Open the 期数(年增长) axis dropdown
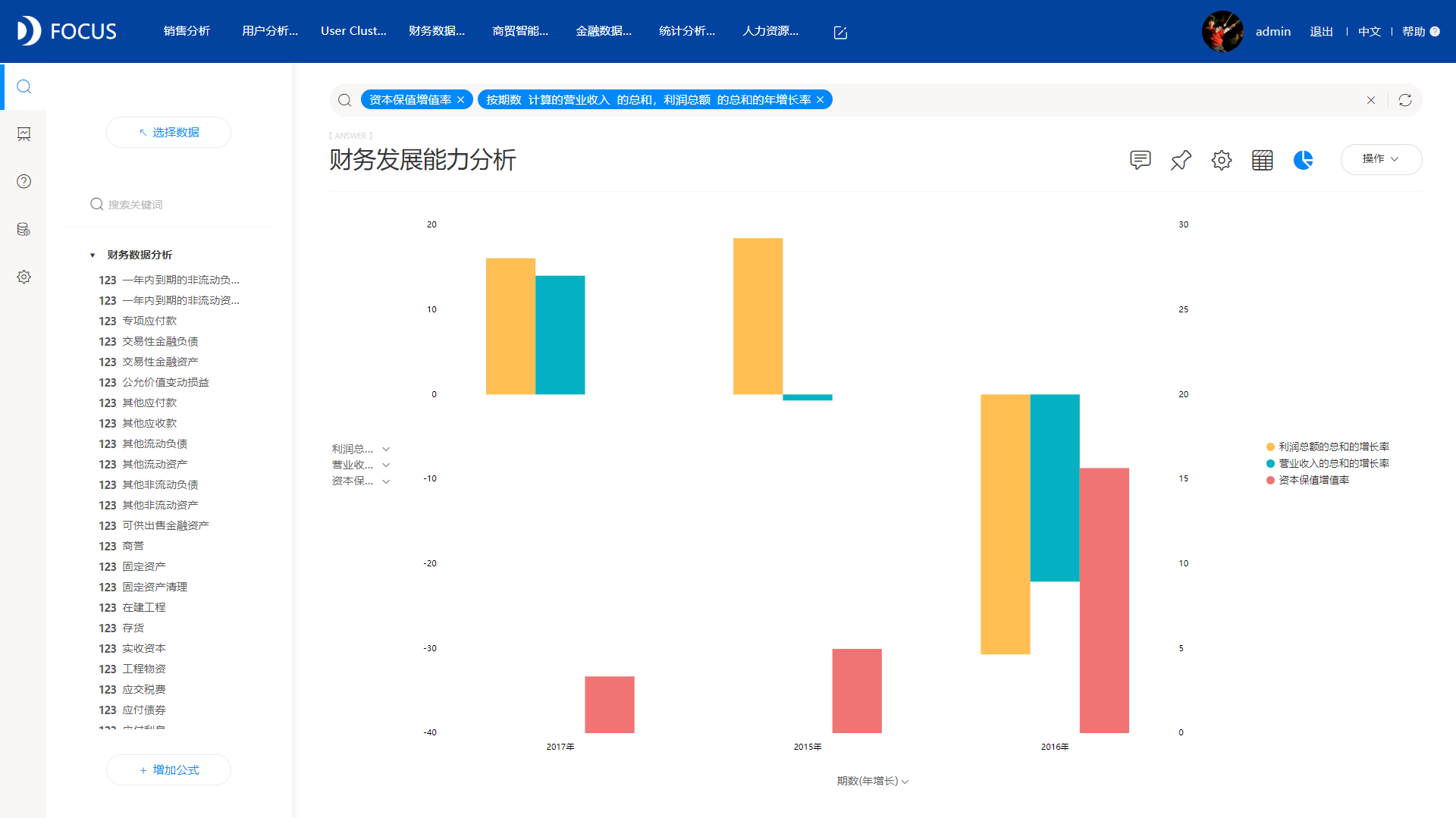1456x818 pixels. coord(872,781)
